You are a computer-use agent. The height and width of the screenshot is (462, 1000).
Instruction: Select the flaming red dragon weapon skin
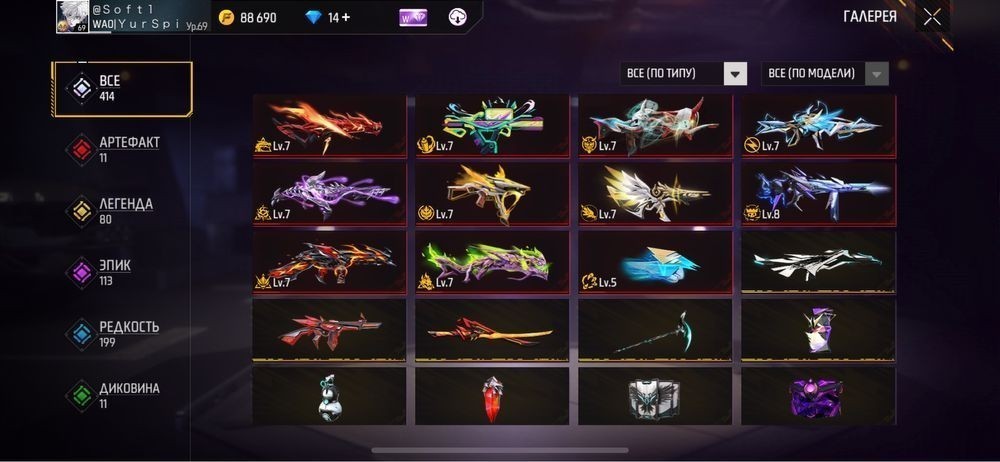[330, 126]
